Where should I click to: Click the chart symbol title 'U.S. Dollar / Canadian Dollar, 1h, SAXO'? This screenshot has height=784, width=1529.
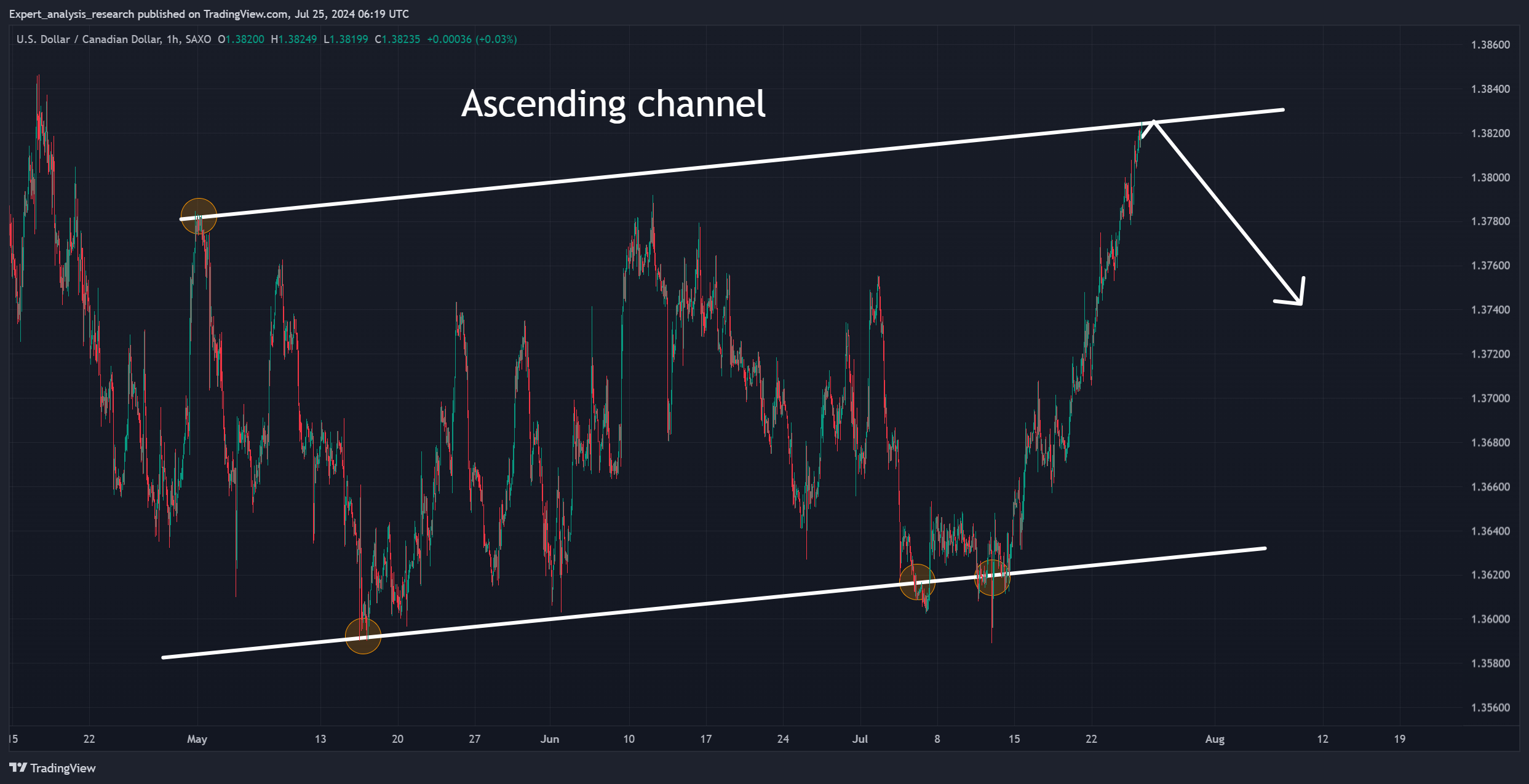[x=114, y=39]
